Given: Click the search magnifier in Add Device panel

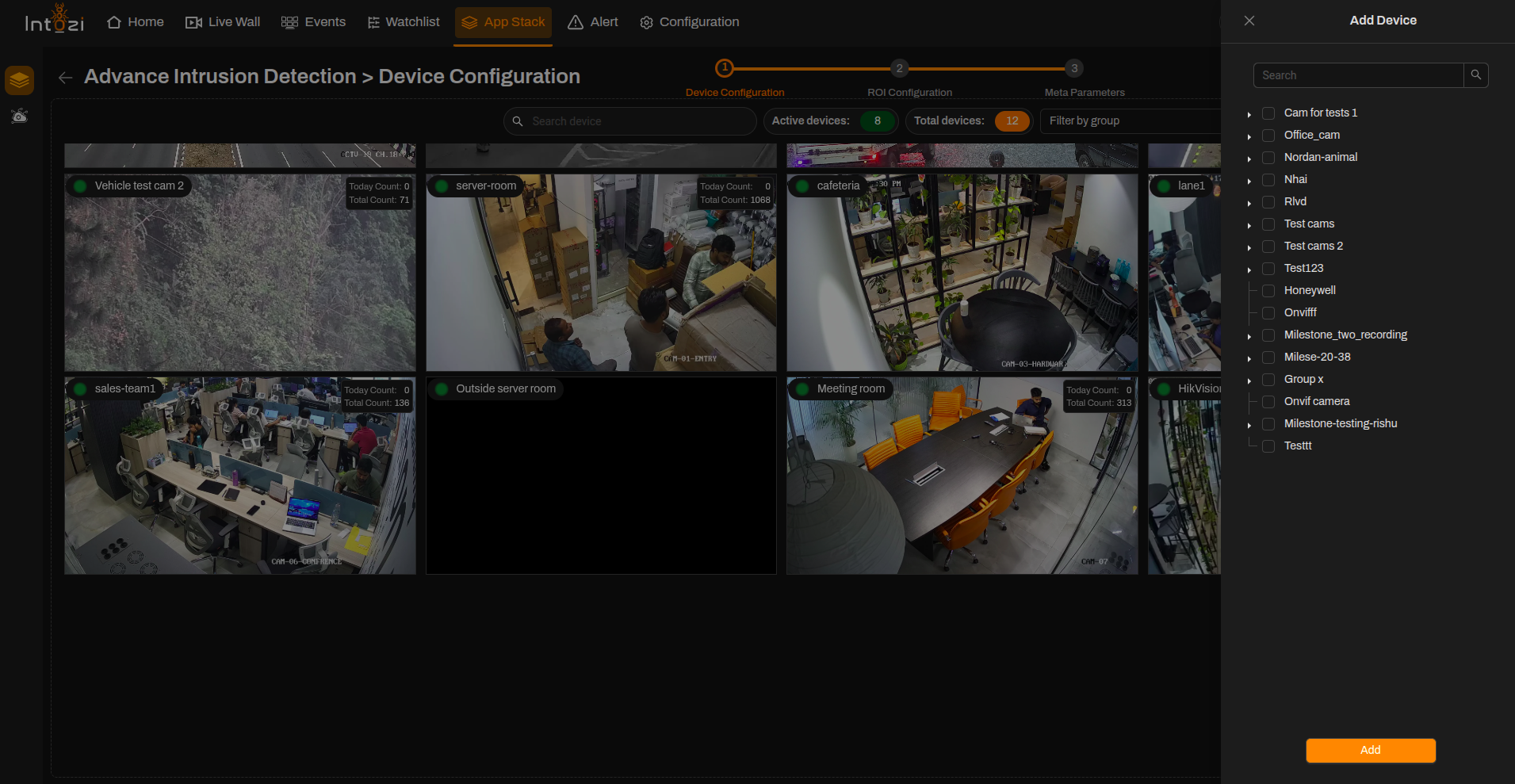Looking at the screenshot, I should [1475, 75].
